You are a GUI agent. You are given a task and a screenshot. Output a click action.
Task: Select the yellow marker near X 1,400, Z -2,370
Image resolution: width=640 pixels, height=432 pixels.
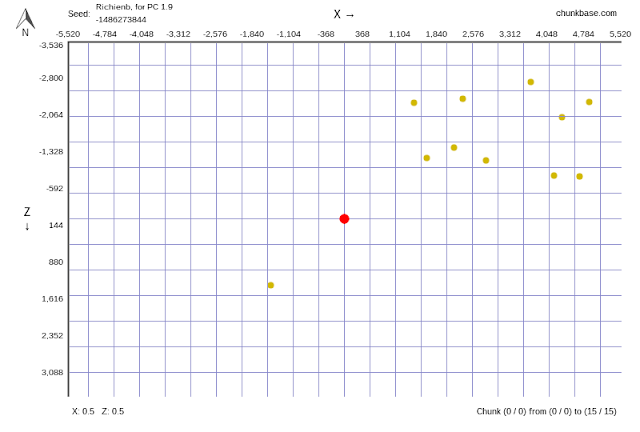414,103
